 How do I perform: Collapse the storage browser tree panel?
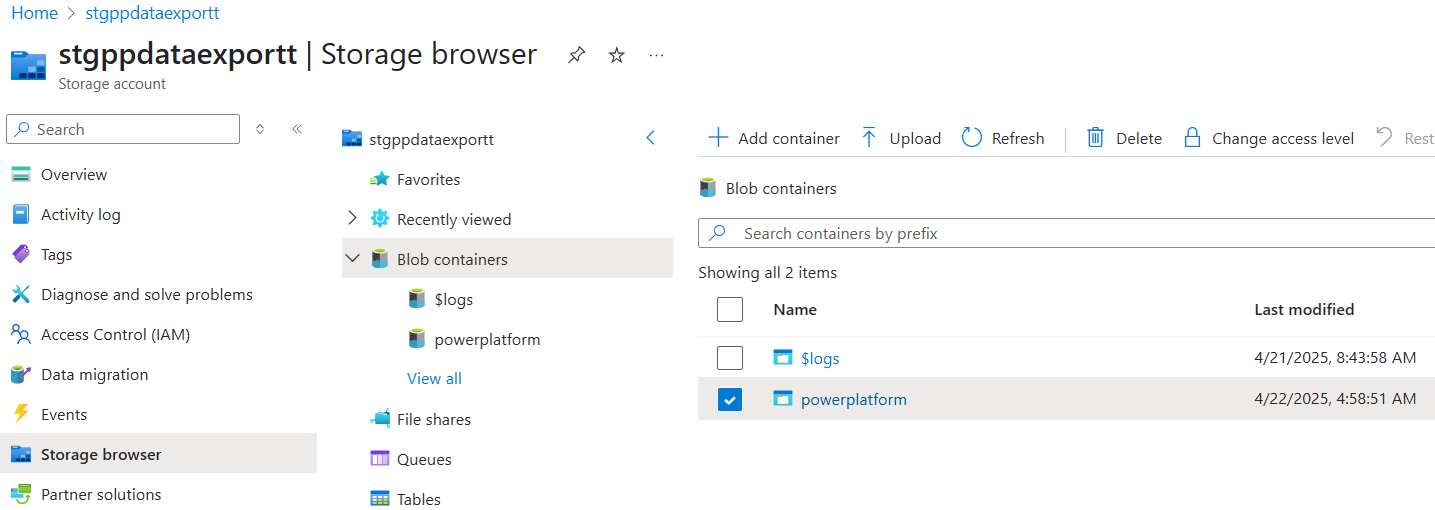click(x=650, y=138)
